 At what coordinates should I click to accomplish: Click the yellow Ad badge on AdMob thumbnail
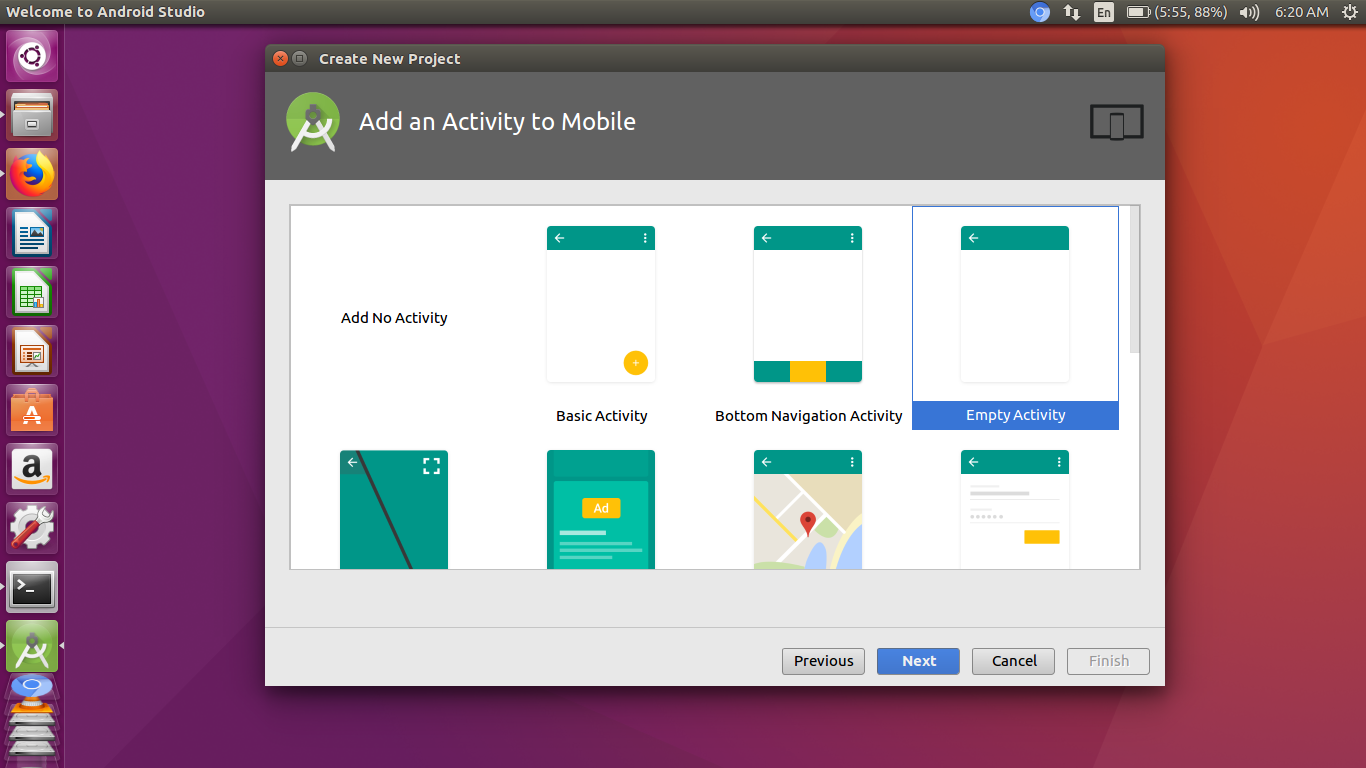[x=601, y=508]
